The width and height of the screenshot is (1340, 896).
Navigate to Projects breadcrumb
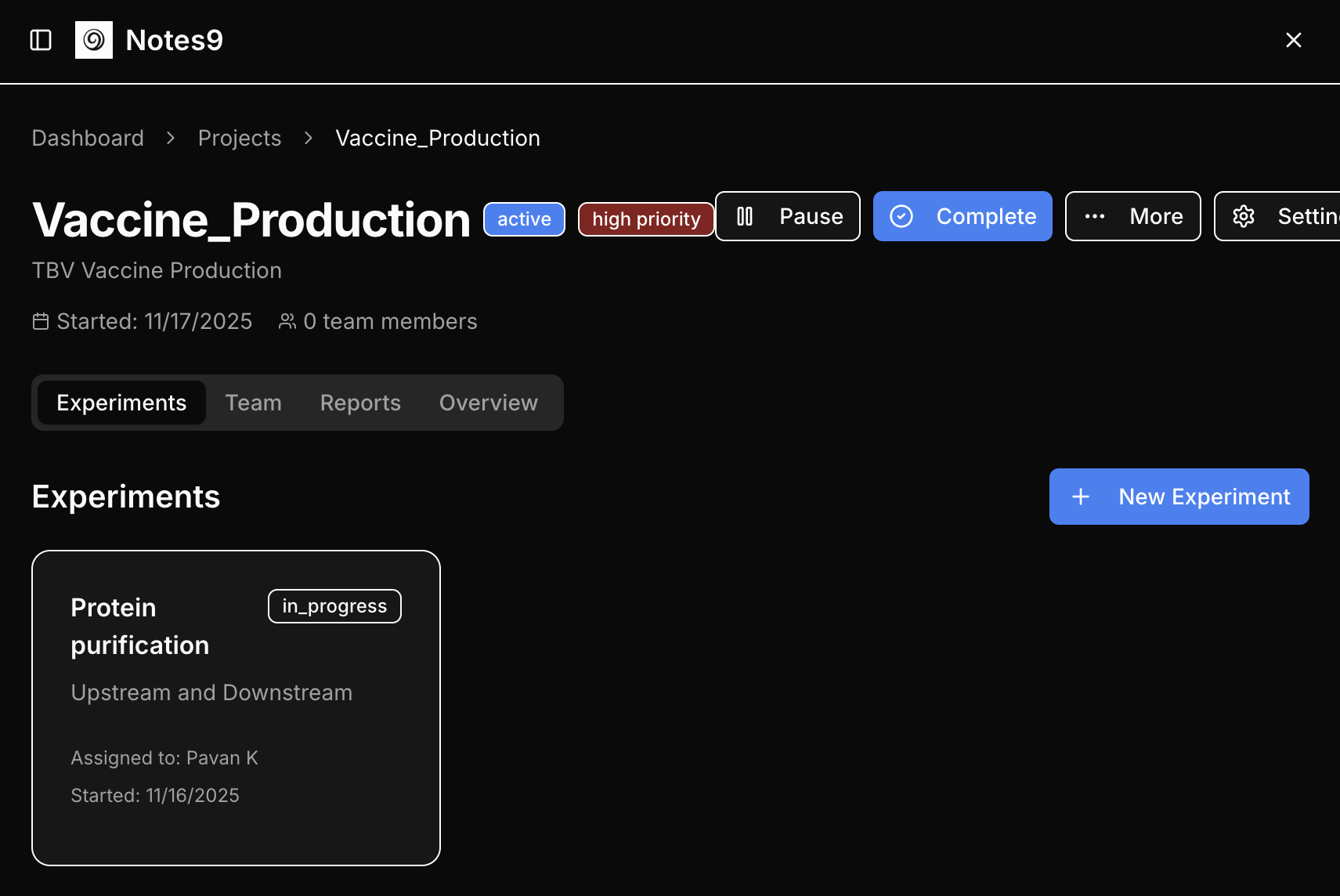[x=240, y=138]
